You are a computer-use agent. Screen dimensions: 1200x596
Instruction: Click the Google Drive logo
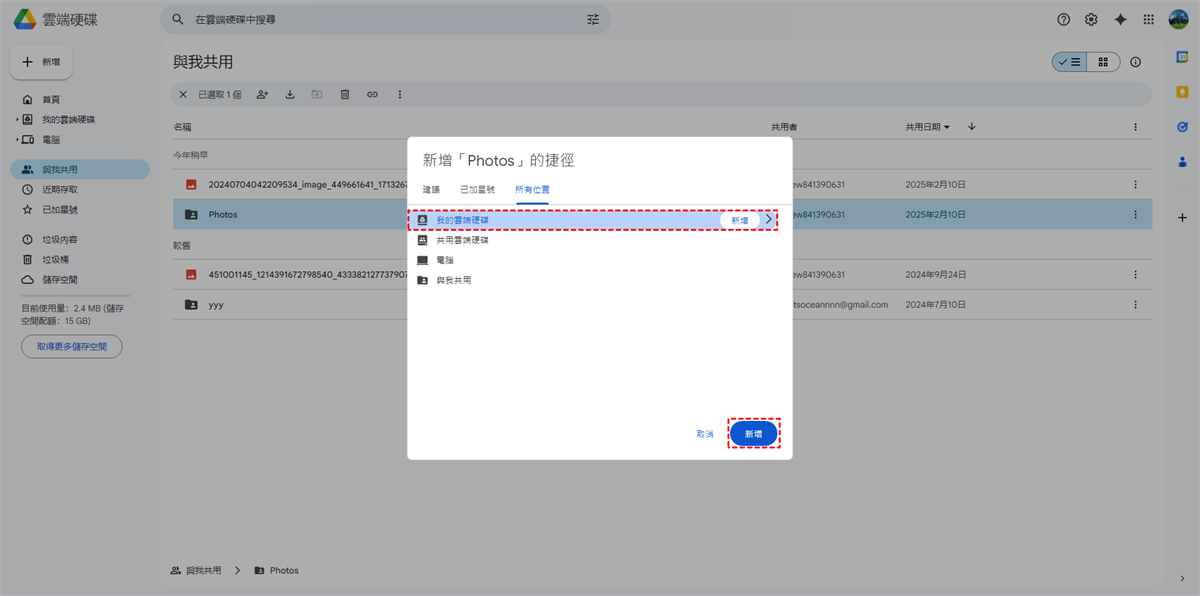pos(25,19)
